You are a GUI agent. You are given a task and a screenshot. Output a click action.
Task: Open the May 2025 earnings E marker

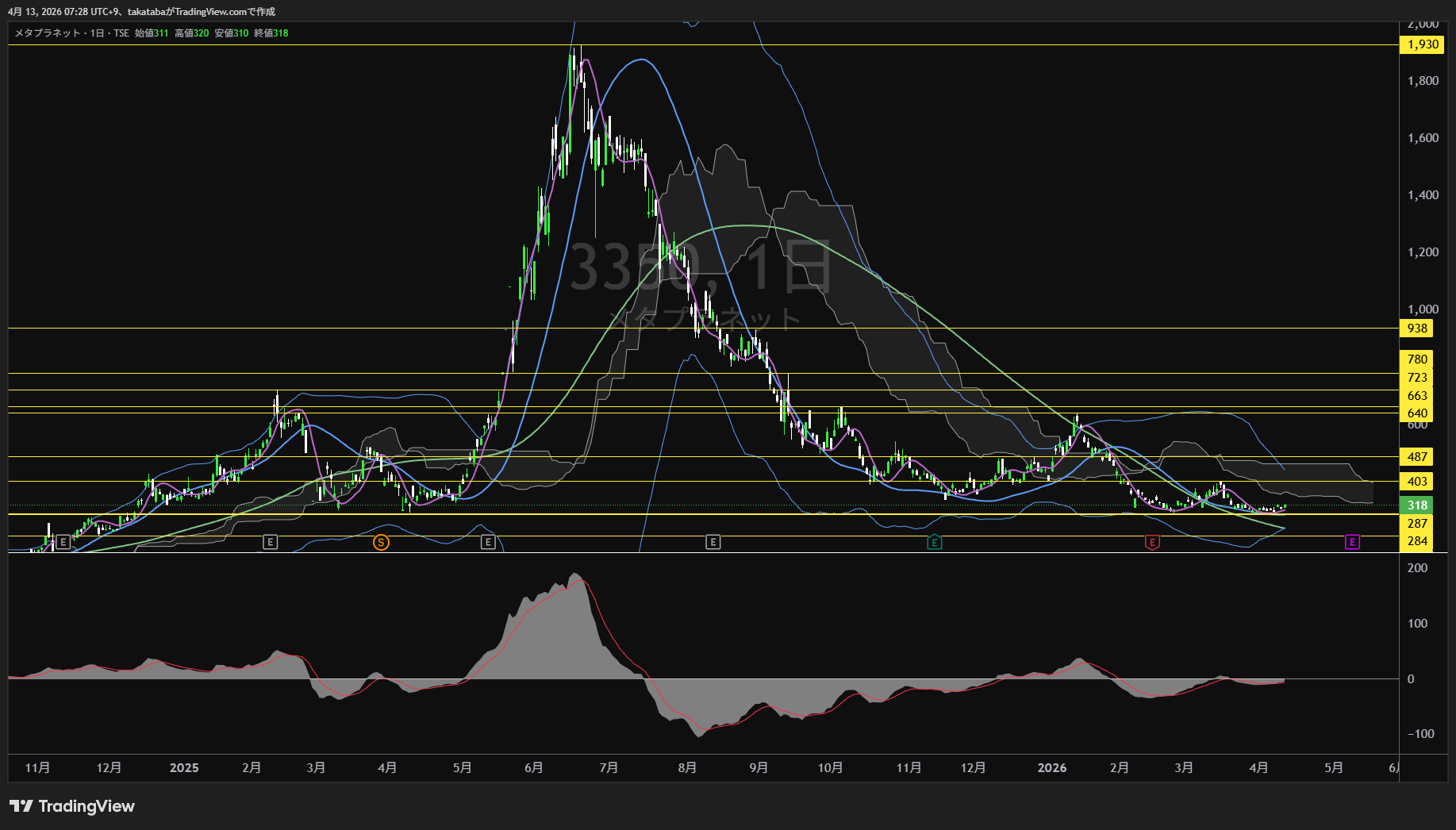click(488, 543)
